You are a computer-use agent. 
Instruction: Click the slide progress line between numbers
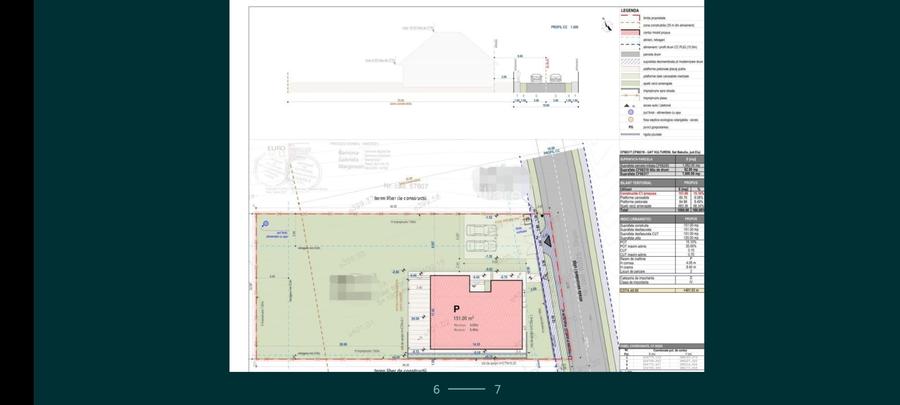(x=466, y=390)
